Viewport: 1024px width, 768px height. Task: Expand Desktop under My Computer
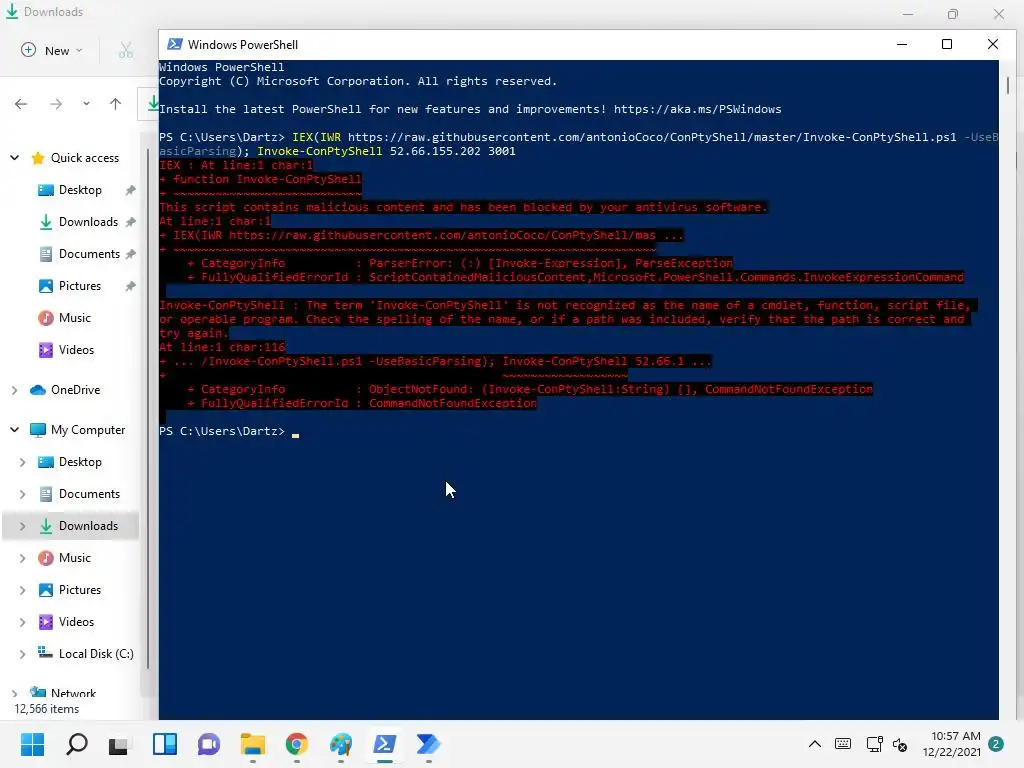coord(22,462)
